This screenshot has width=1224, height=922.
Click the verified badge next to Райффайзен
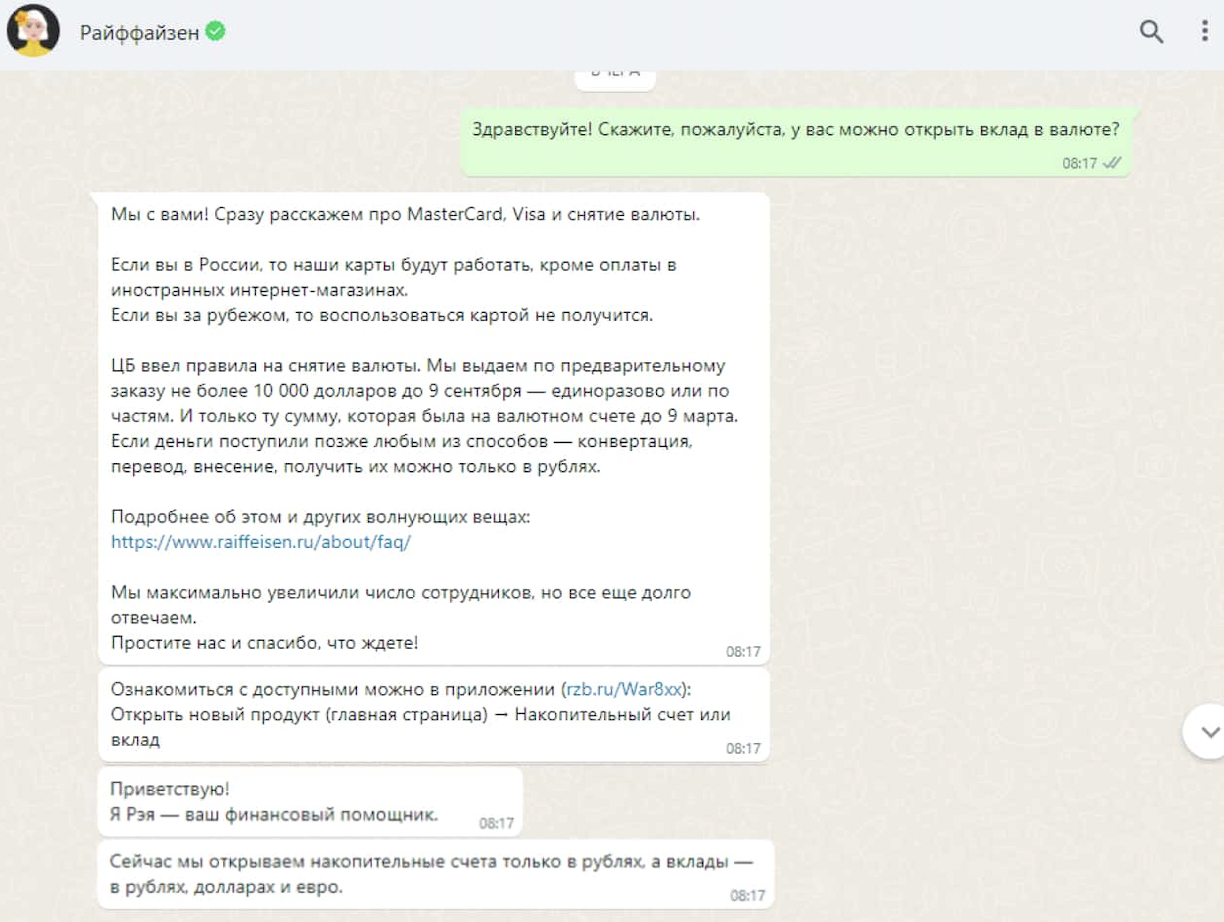click(x=216, y=32)
